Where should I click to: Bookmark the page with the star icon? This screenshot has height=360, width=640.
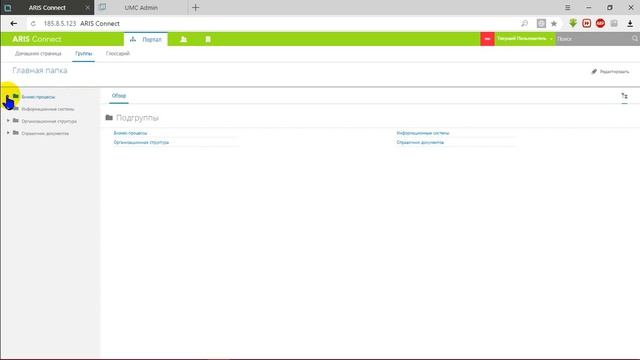554,24
